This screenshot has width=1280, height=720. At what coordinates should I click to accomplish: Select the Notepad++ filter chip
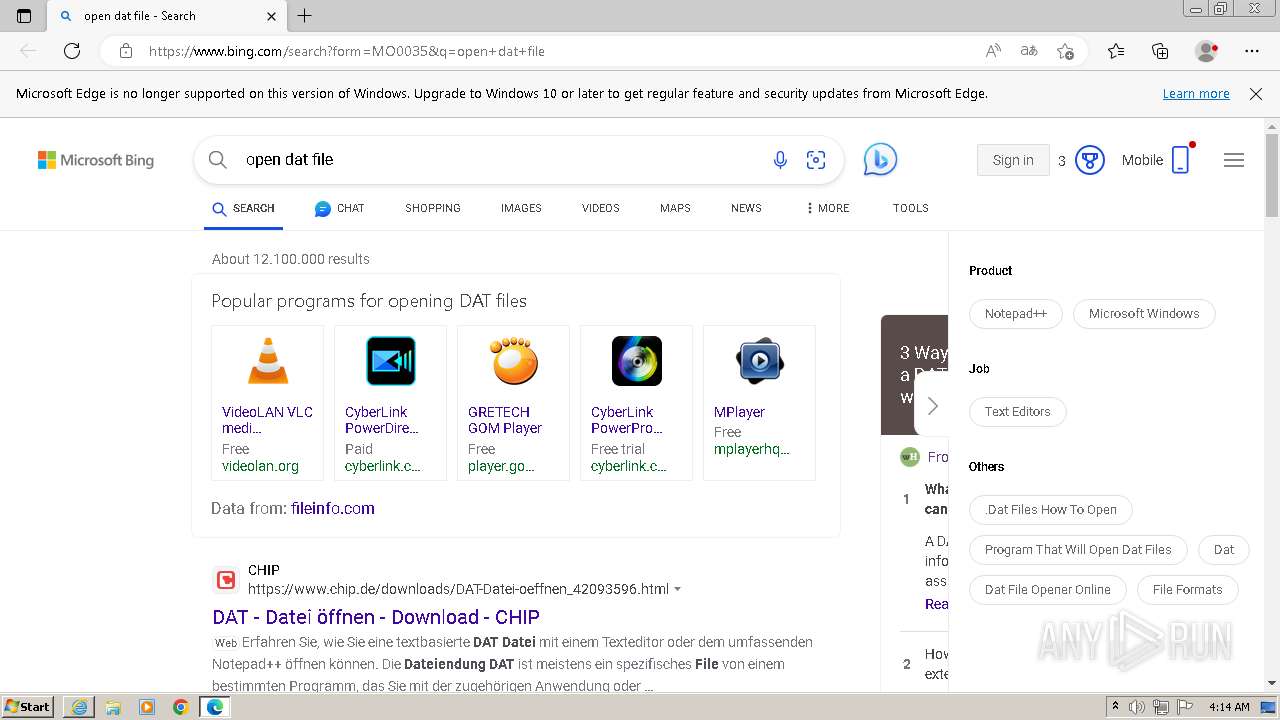1016,313
